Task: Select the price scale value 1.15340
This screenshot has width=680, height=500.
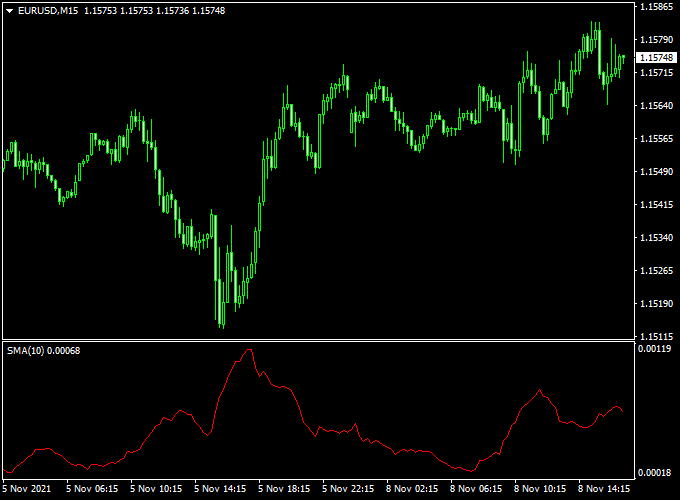Action: [x=657, y=238]
